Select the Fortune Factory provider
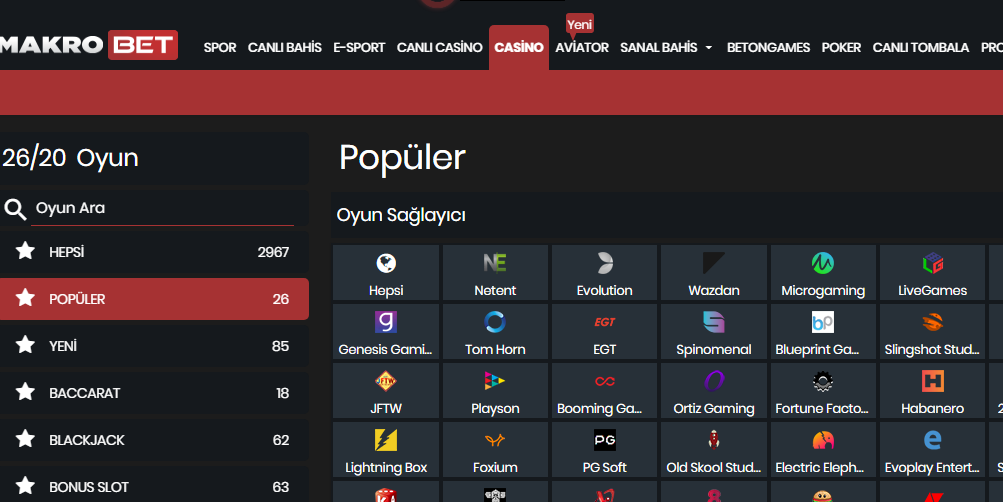1003x502 pixels. (823, 391)
